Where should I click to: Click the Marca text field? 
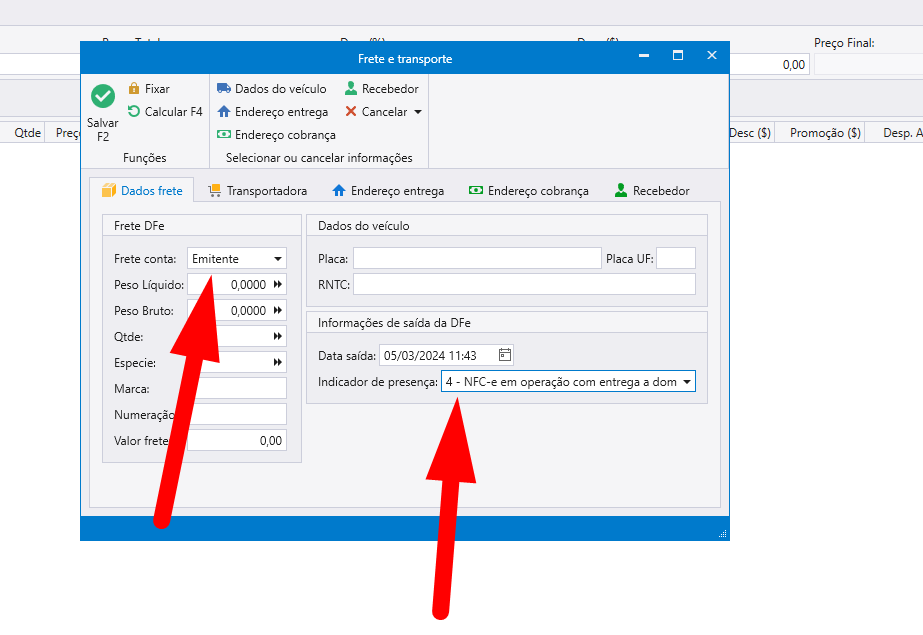237,388
